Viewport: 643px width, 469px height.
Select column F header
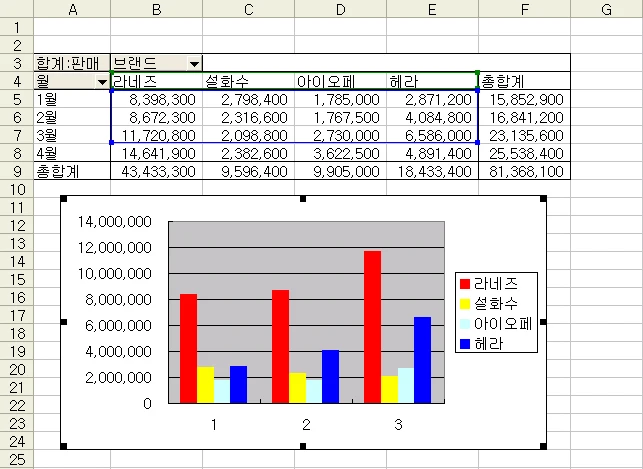(x=524, y=9)
